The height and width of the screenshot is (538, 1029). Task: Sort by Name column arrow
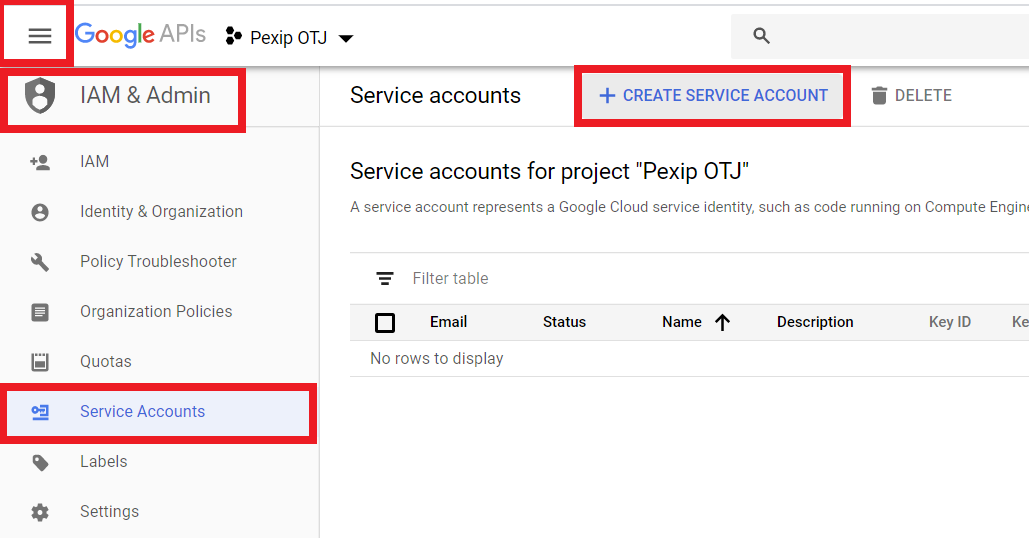pos(722,322)
